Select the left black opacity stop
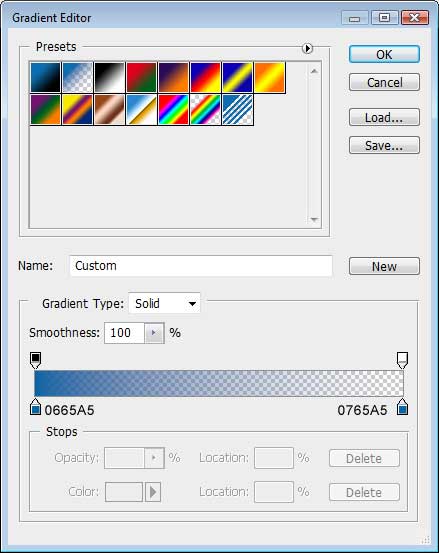This screenshot has width=439, height=553. point(36,360)
